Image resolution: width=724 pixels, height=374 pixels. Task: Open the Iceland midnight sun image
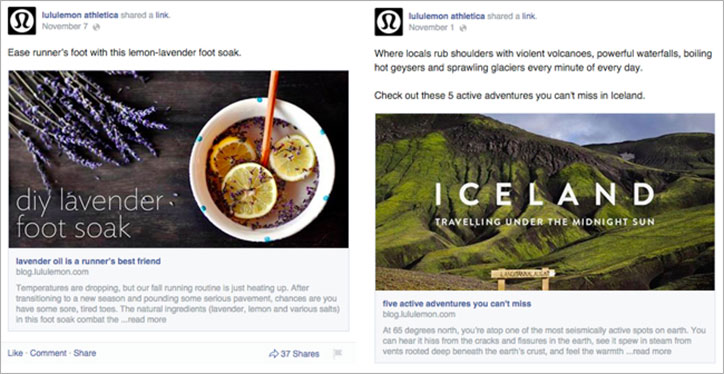click(x=545, y=202)
